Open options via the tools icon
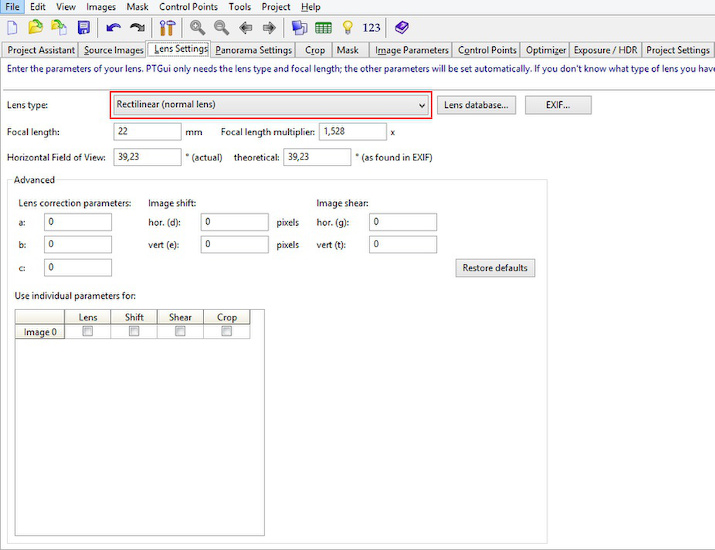 point(167,28)
